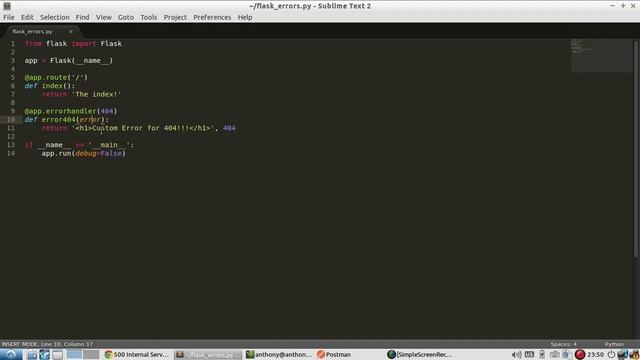Click the tray icon left of clipboard
Screen dimensions: 640x360
point(554,355)
